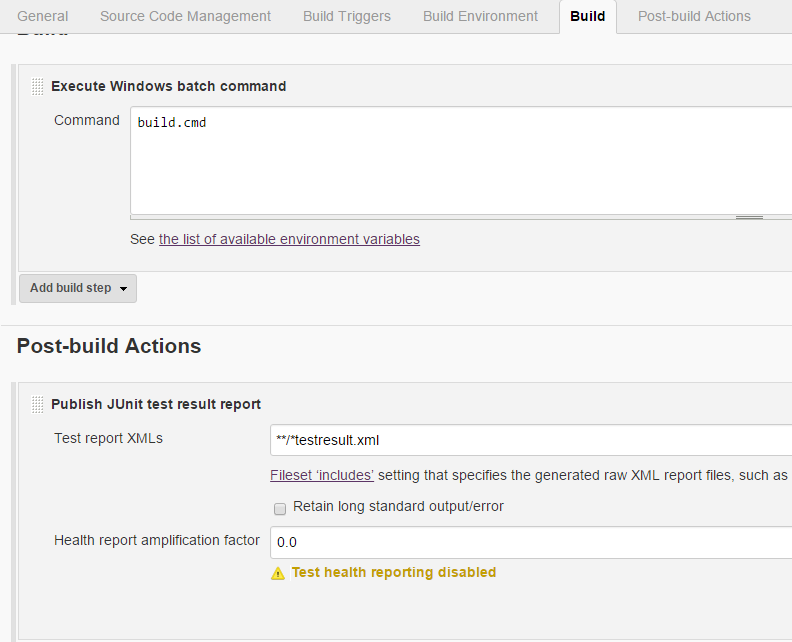Go to the Build Triggers tab
This screenshot has width=792, height=642.
[347, 16]
